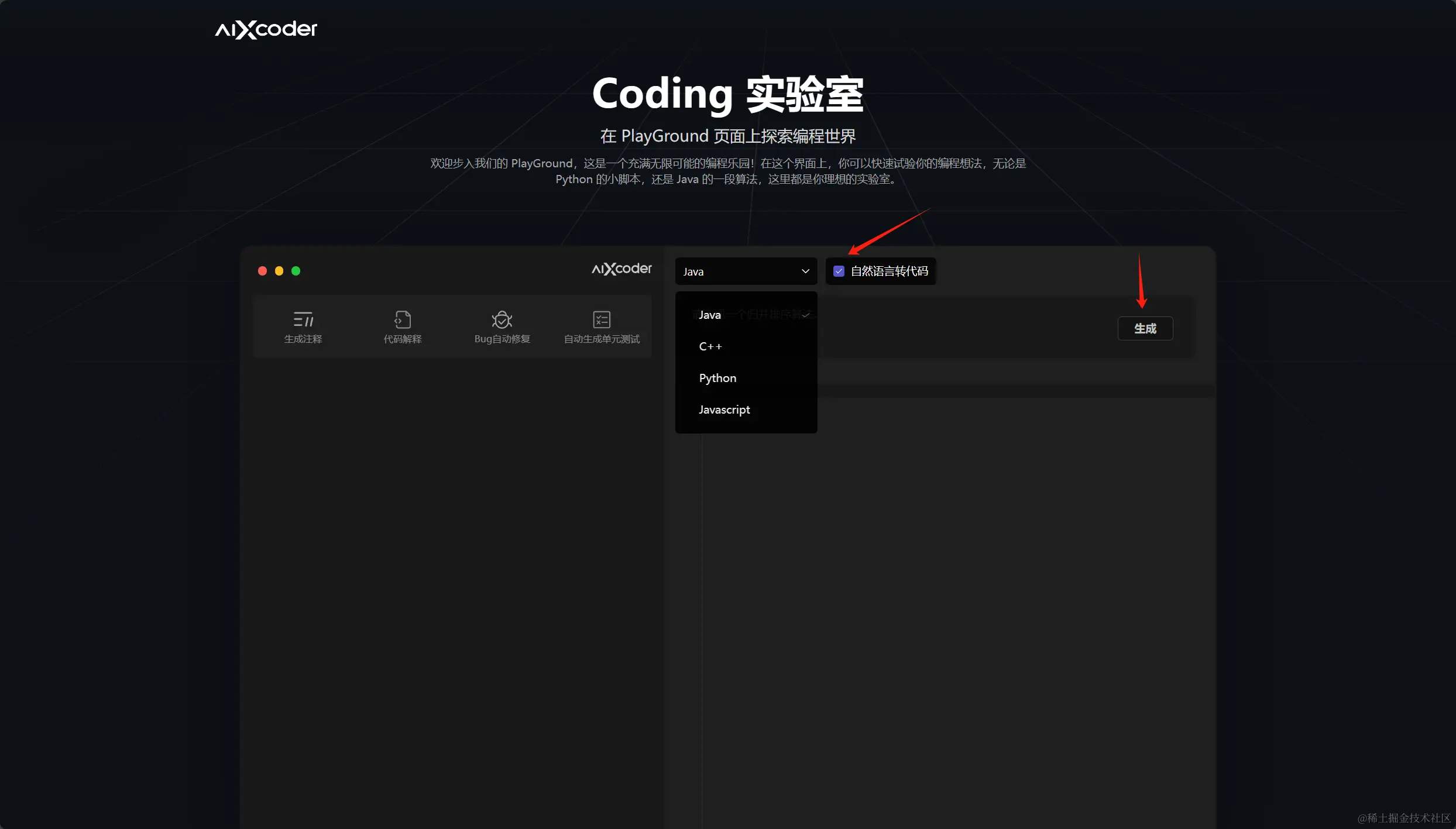The height and width of the screenshot is (829, 1456).
Task: Click the red close dot of the panel
Action: point(262,271)
